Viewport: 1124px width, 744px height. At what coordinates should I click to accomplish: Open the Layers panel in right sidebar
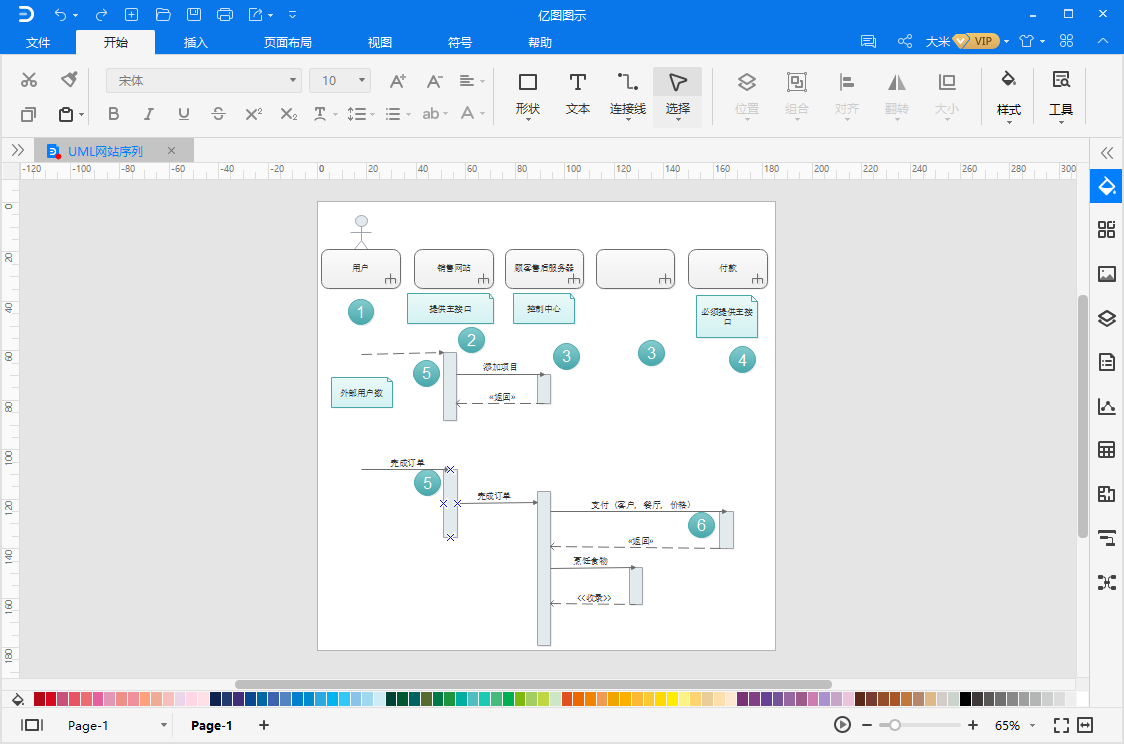(x=1106, y=319)
